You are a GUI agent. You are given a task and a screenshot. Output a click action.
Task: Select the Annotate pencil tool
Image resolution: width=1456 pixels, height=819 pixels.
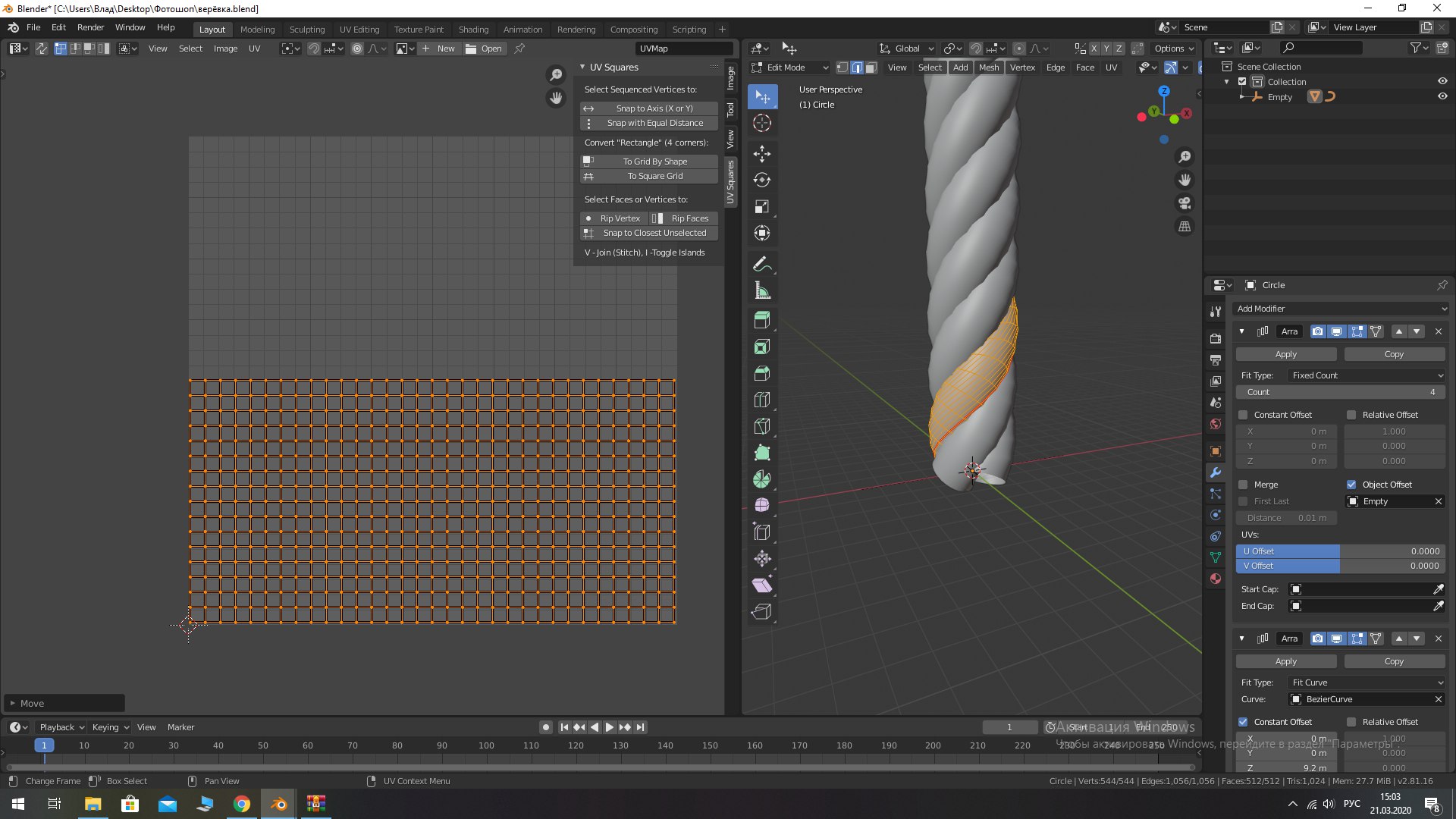click(762, 265)
